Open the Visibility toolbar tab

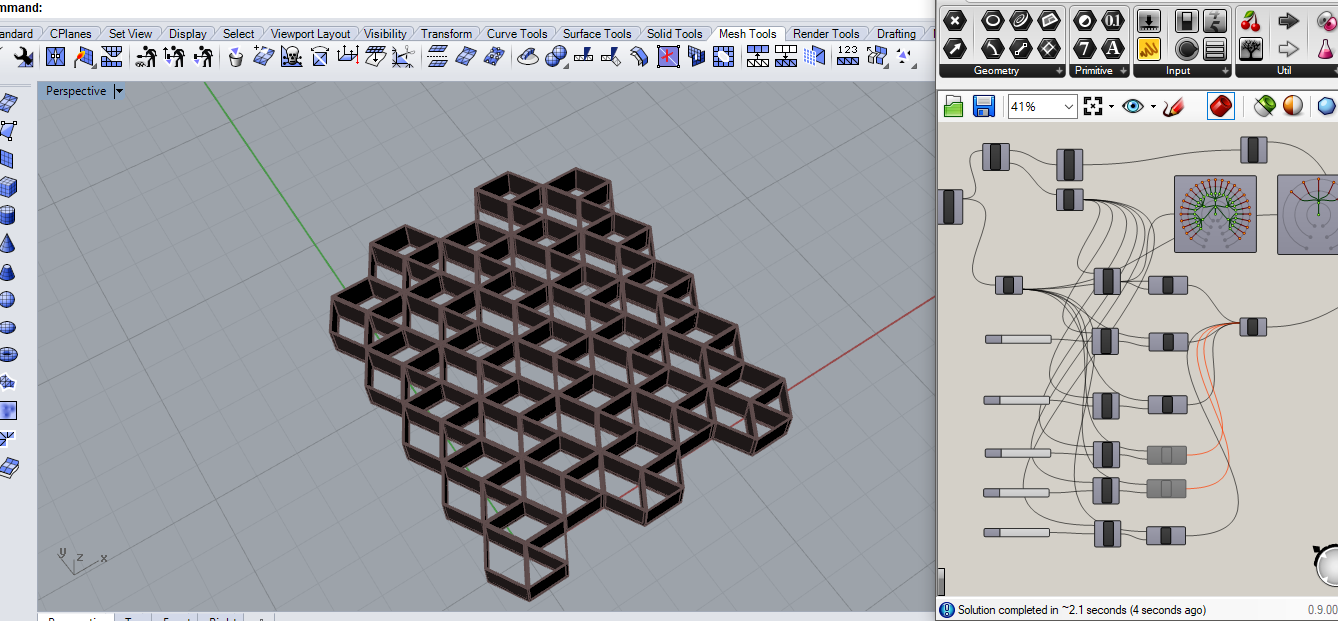coord(385,34)
